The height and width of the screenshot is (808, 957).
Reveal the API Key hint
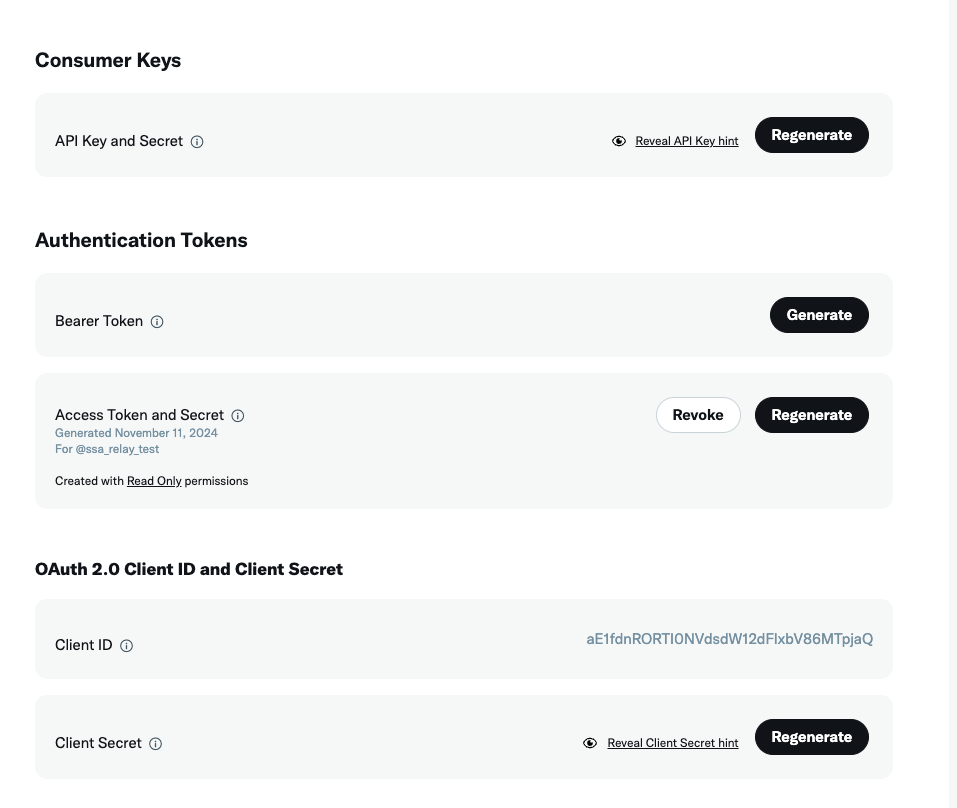(686, 141)
